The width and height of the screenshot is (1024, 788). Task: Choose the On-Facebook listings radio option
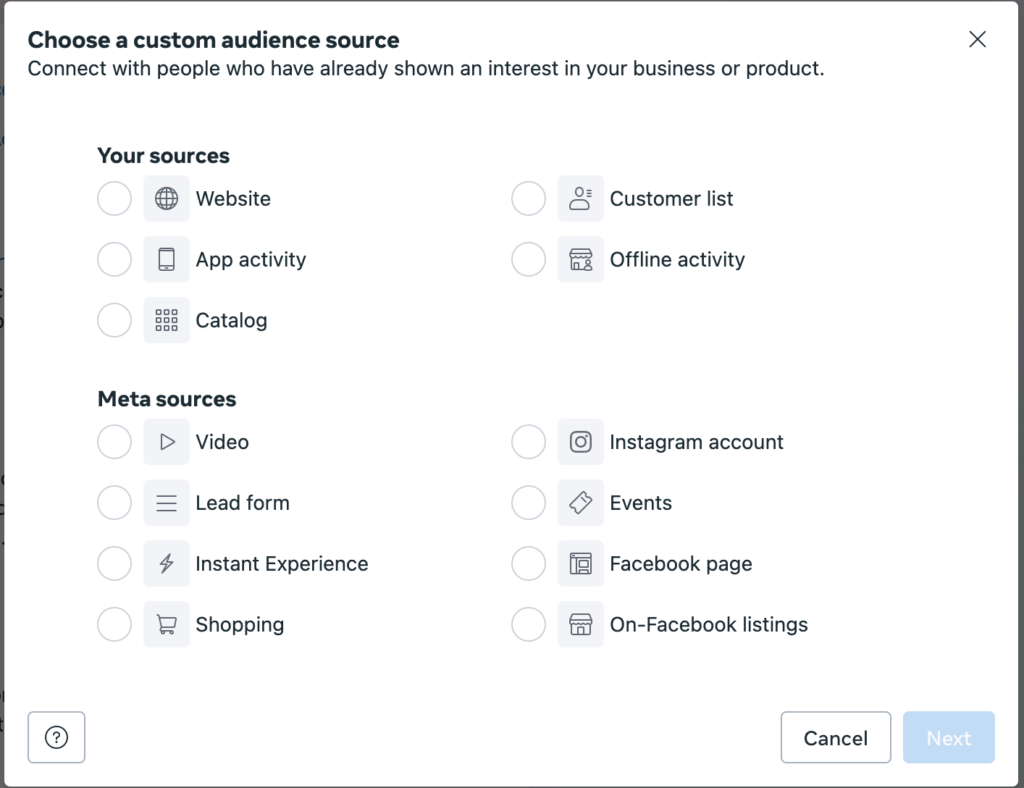(528, 625)
